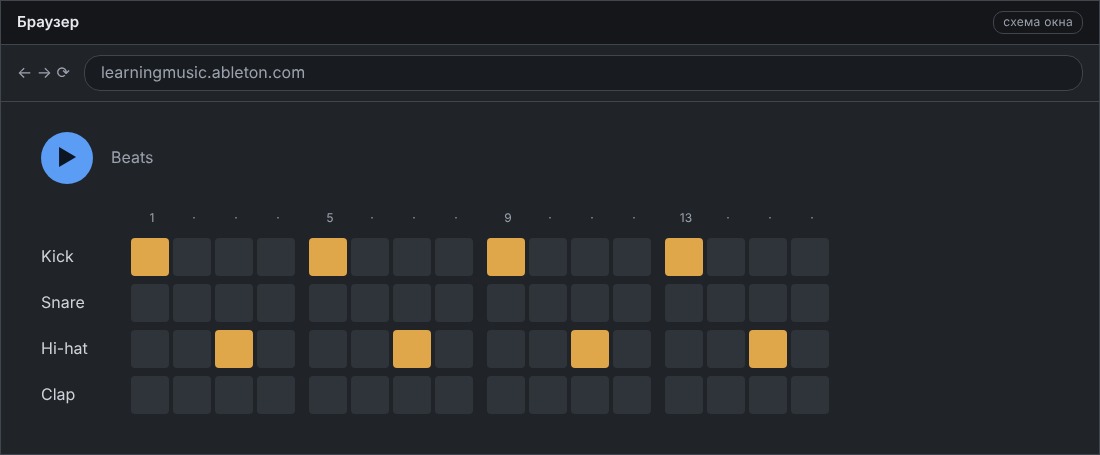Viewport: 1100px width, 455px height.
Task: Enable Snare on step 3
Action: click(234, 303)
